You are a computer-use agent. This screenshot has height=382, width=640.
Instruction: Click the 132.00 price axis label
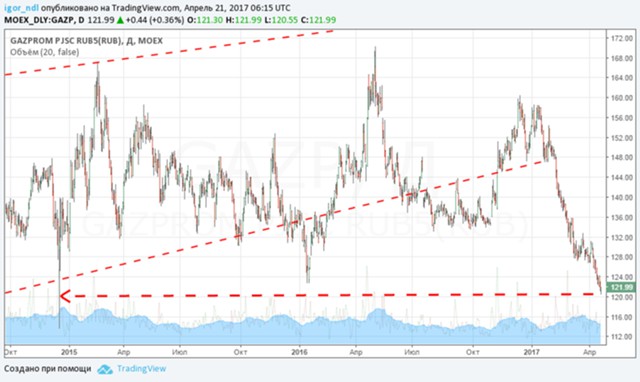click(622, 238)
